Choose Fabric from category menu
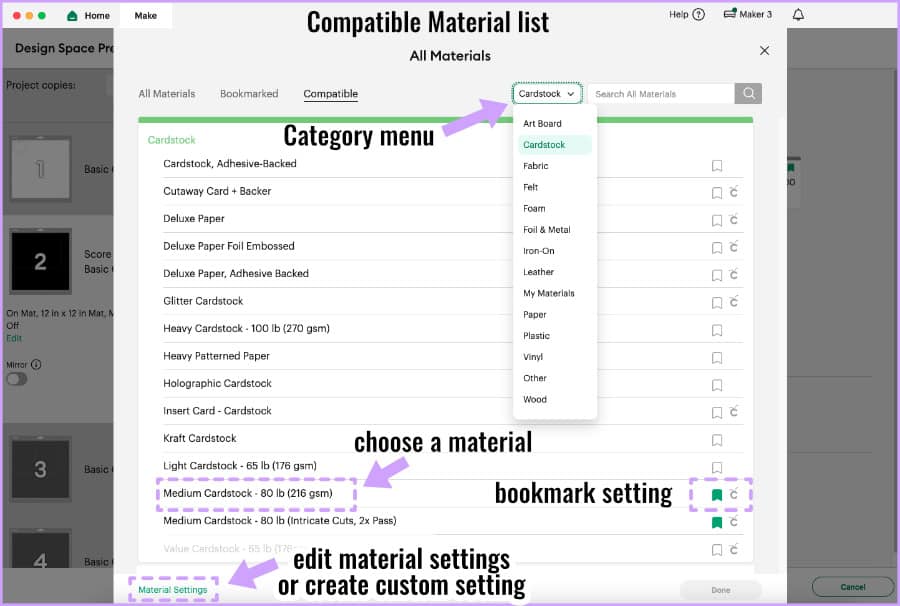Screen dimensions: 900x606 (536, 166)
